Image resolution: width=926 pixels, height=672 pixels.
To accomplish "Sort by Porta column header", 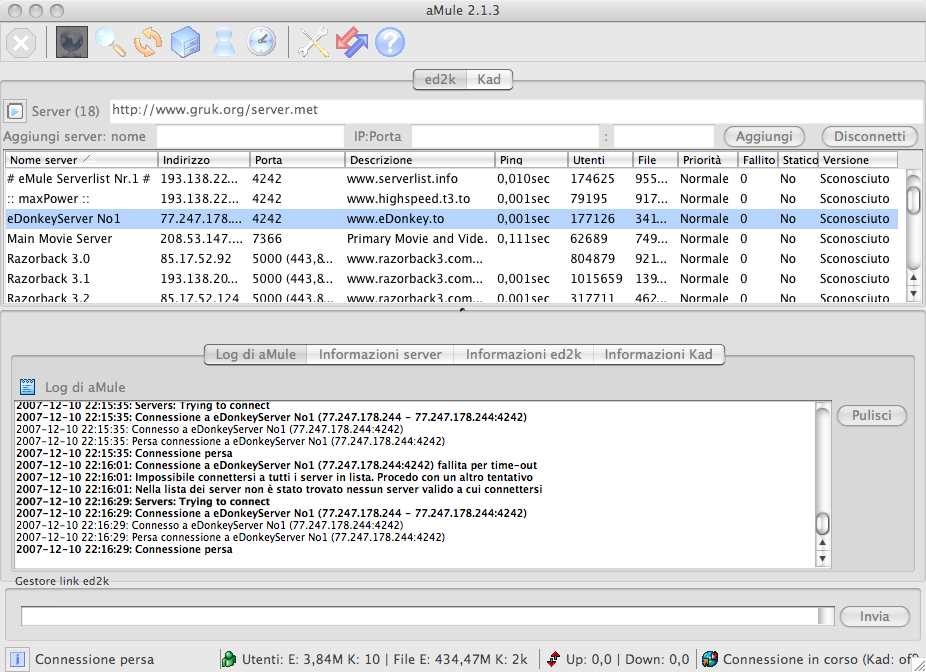I will pos(297,160).
